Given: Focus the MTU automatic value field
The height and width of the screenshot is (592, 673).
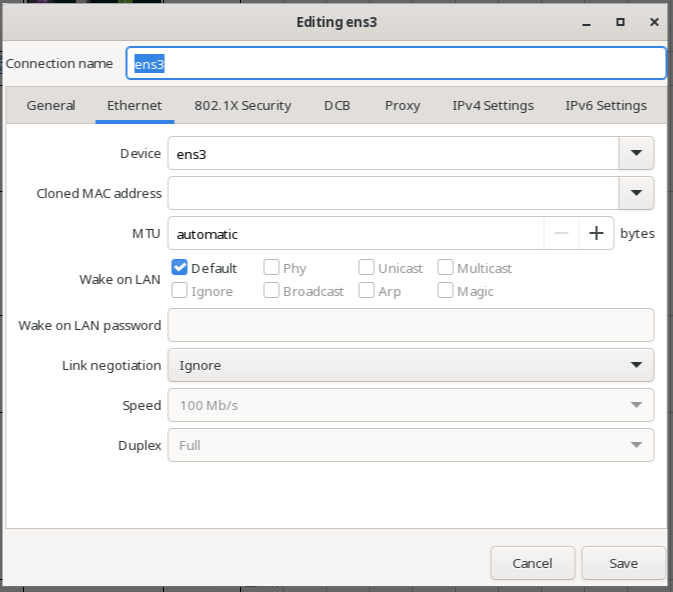Looking at the screenshot, I should tap(355, 233).
